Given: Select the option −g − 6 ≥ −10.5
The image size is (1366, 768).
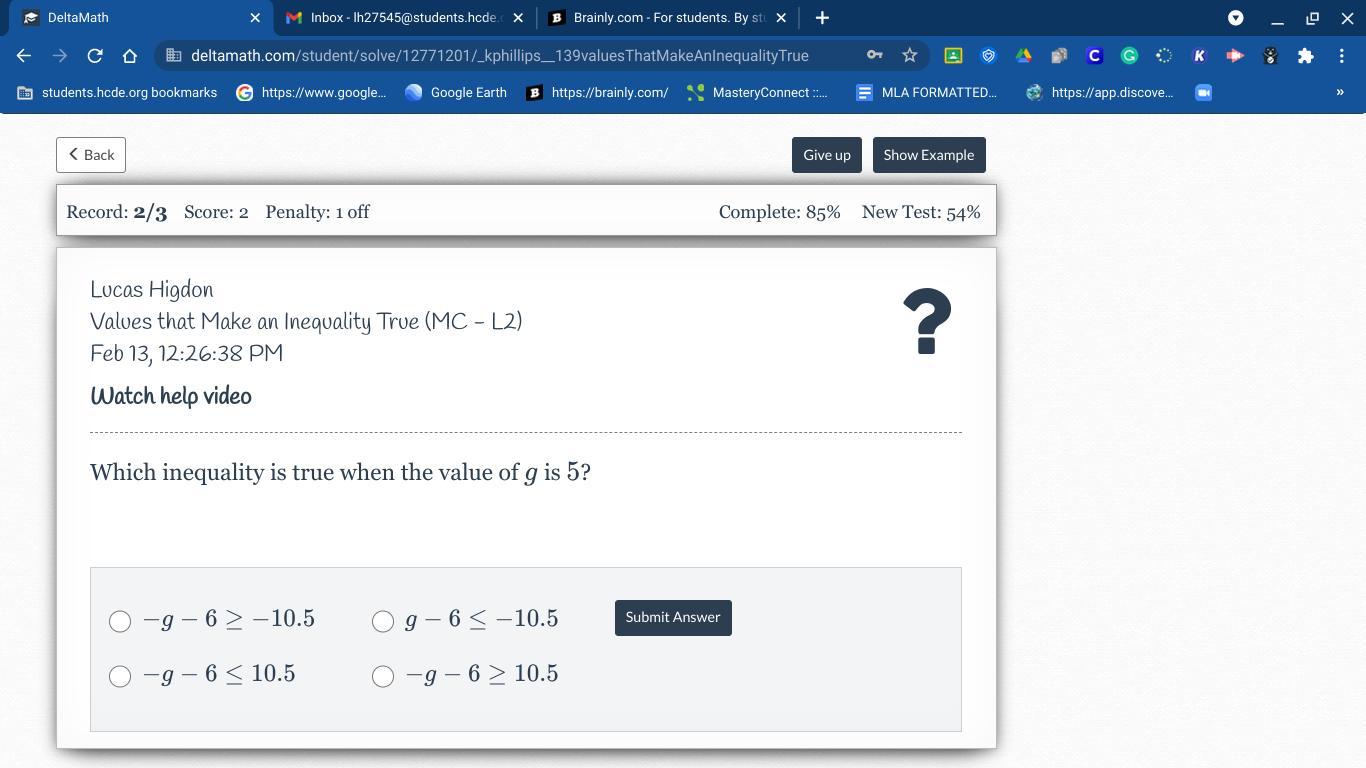Looking at the screenshot, I should pos(120,622).
